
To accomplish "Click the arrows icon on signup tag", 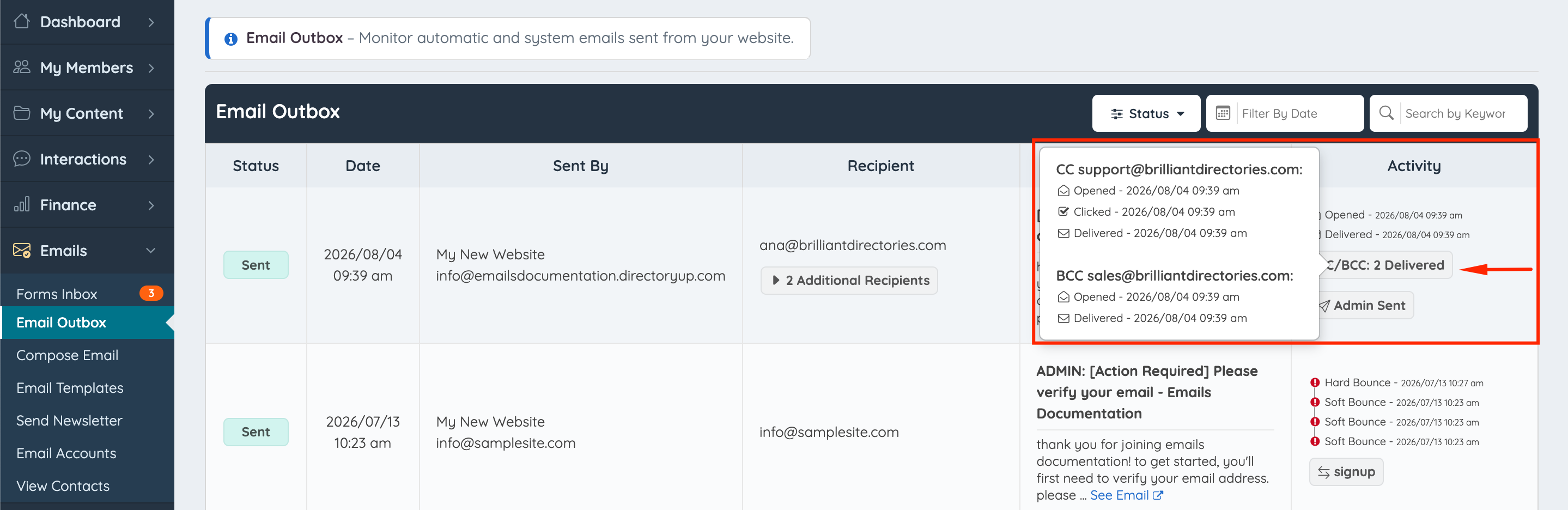I will coord(1323,472).
